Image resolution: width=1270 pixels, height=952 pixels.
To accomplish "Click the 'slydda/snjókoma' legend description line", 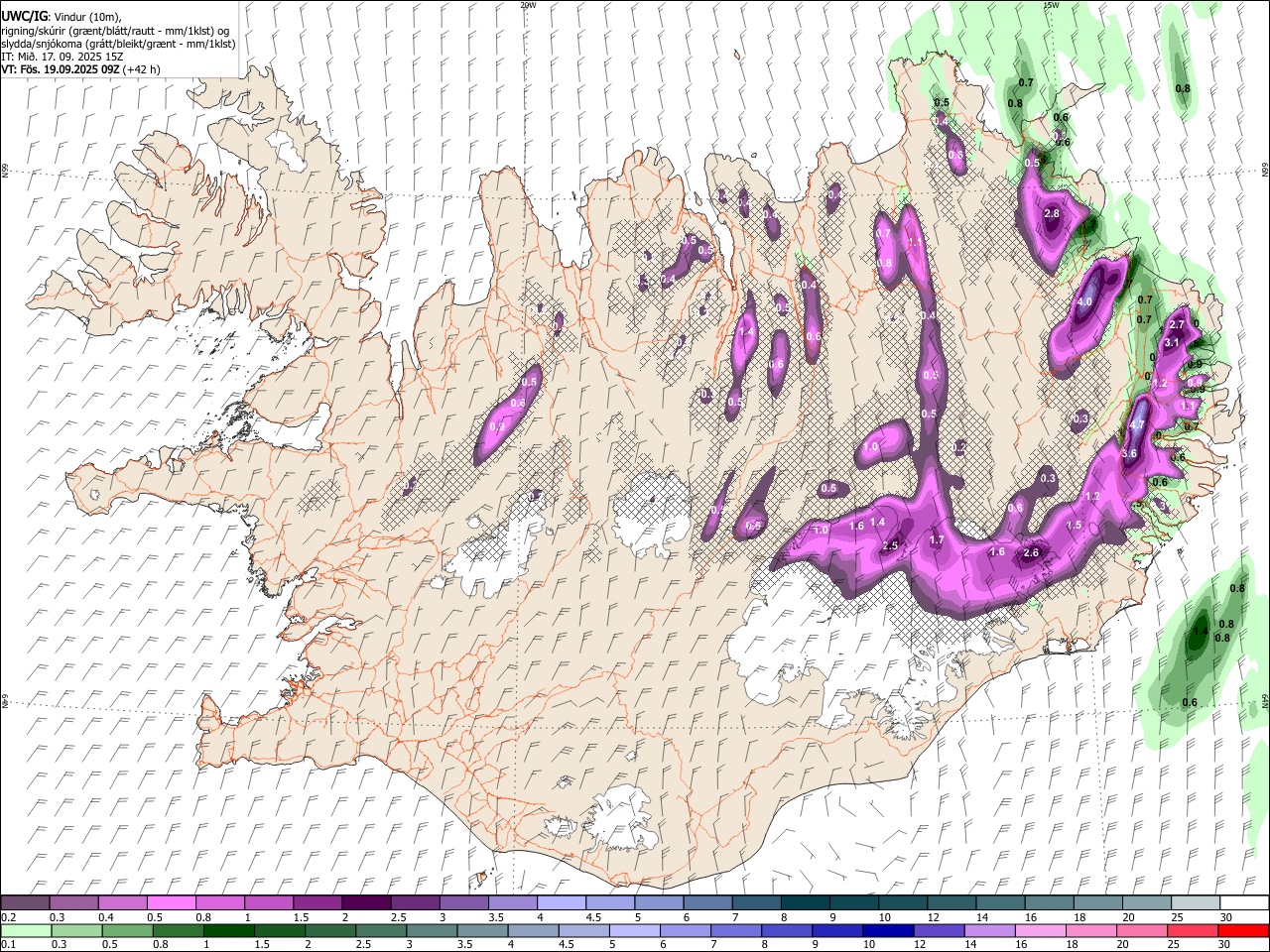I will [118, 44].
